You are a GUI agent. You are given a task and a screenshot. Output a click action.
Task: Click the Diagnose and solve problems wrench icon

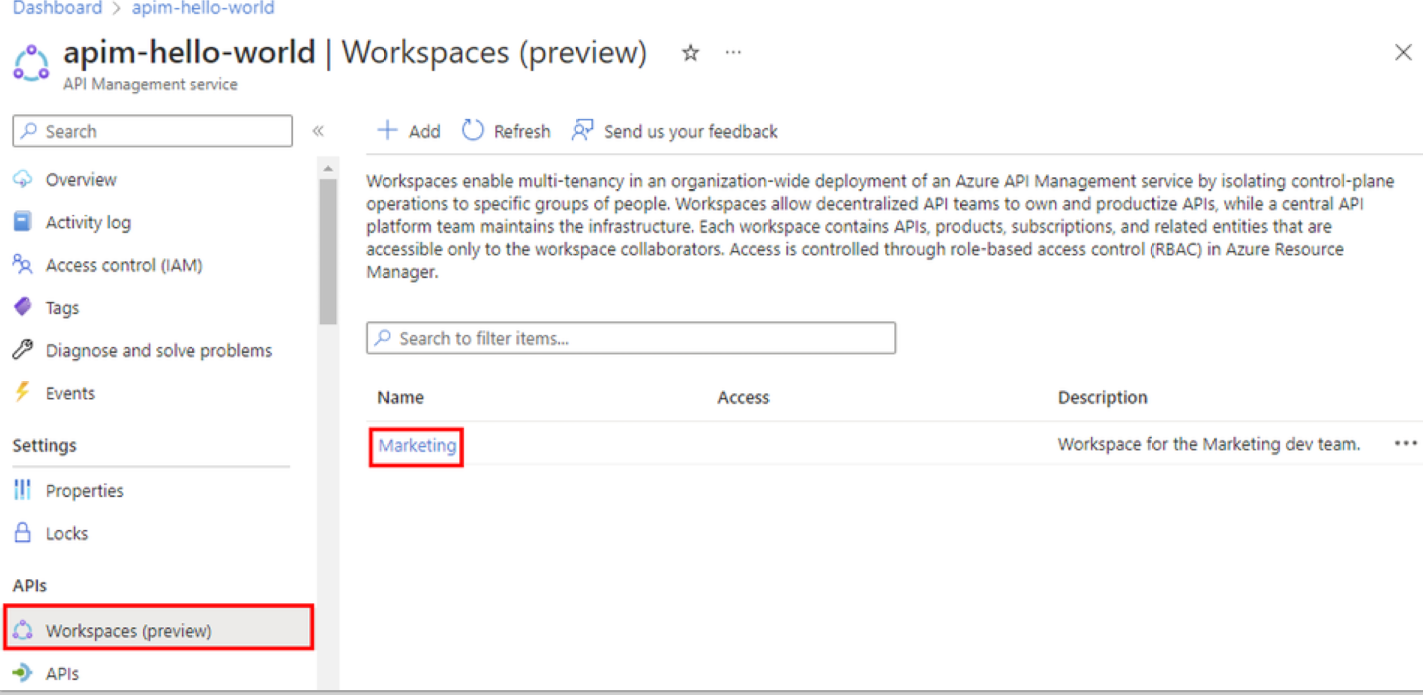22,350
